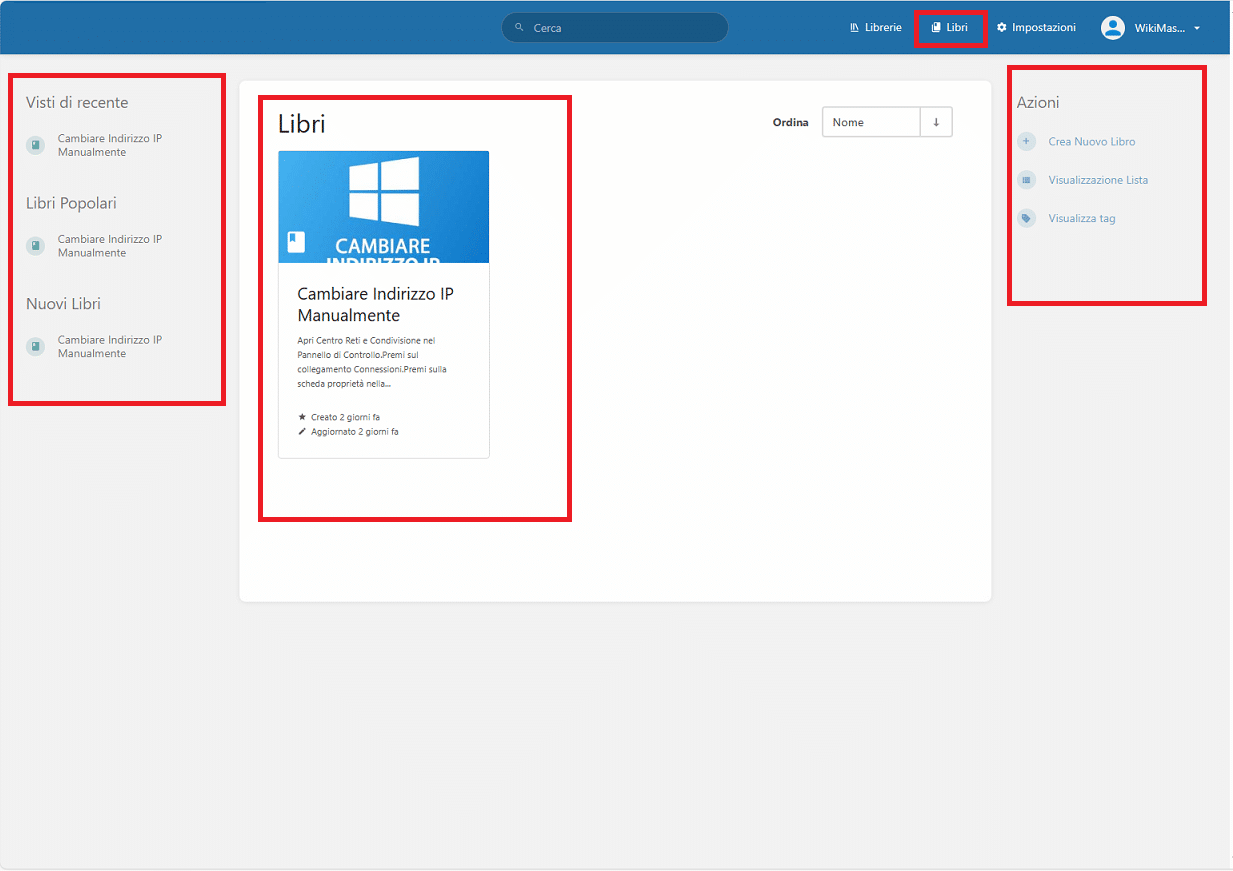
Task: Open the Ordina Nome sort dropdown
Action: tap(871, 122)
